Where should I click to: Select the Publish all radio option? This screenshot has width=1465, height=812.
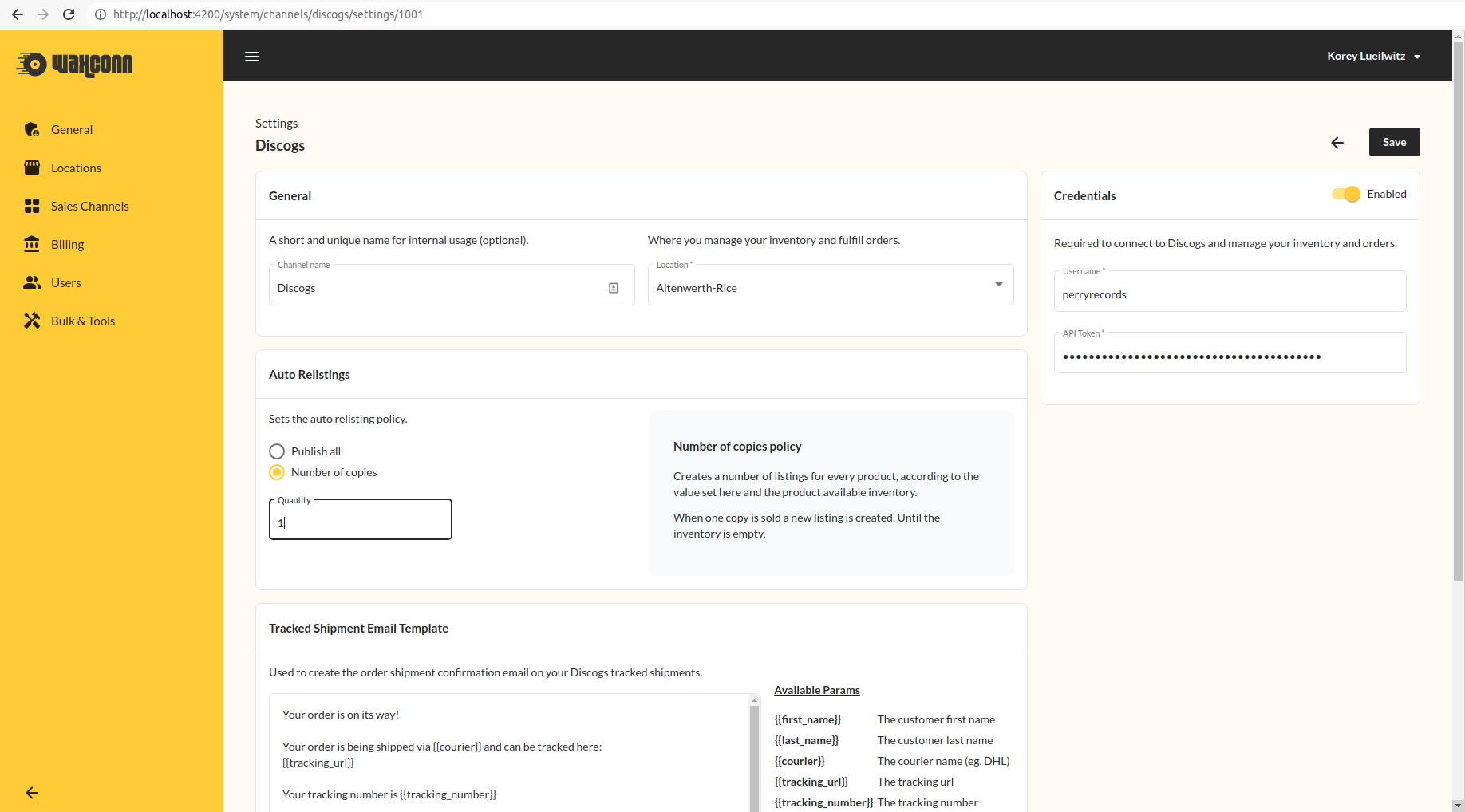[x=277, y=451]
